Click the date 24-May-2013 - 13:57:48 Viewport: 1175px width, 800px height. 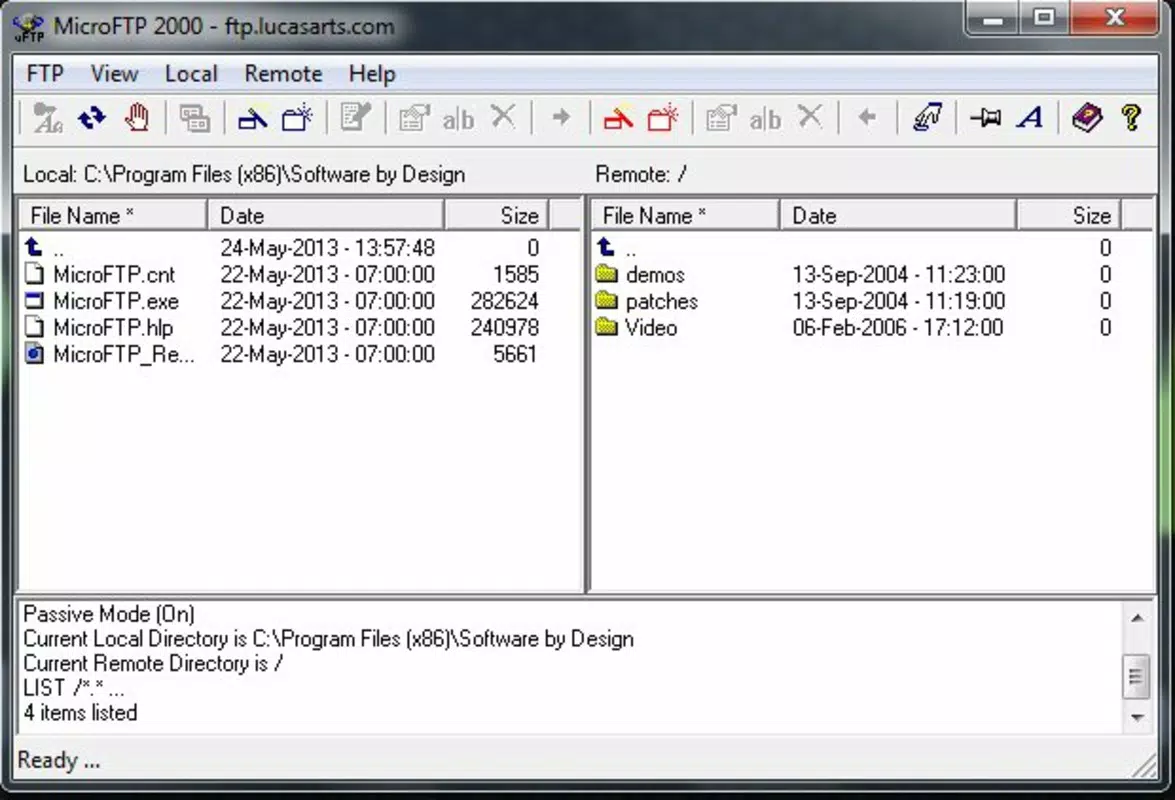[327, 247]
